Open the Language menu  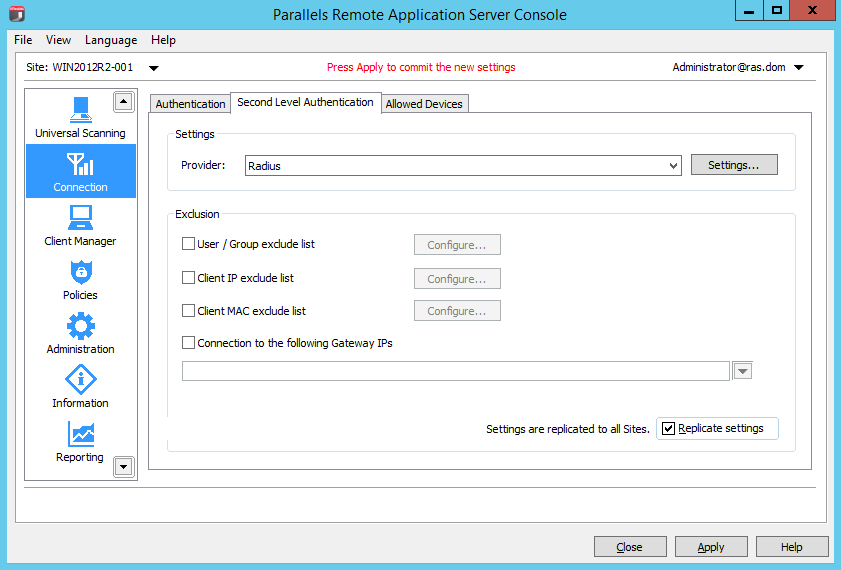pos(111,40)
